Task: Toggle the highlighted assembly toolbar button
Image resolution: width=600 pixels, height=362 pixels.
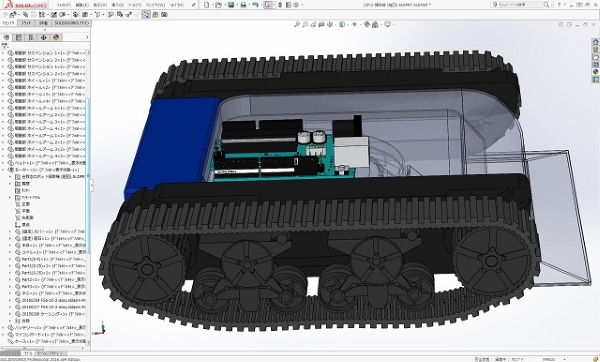Action: [146, 15]
